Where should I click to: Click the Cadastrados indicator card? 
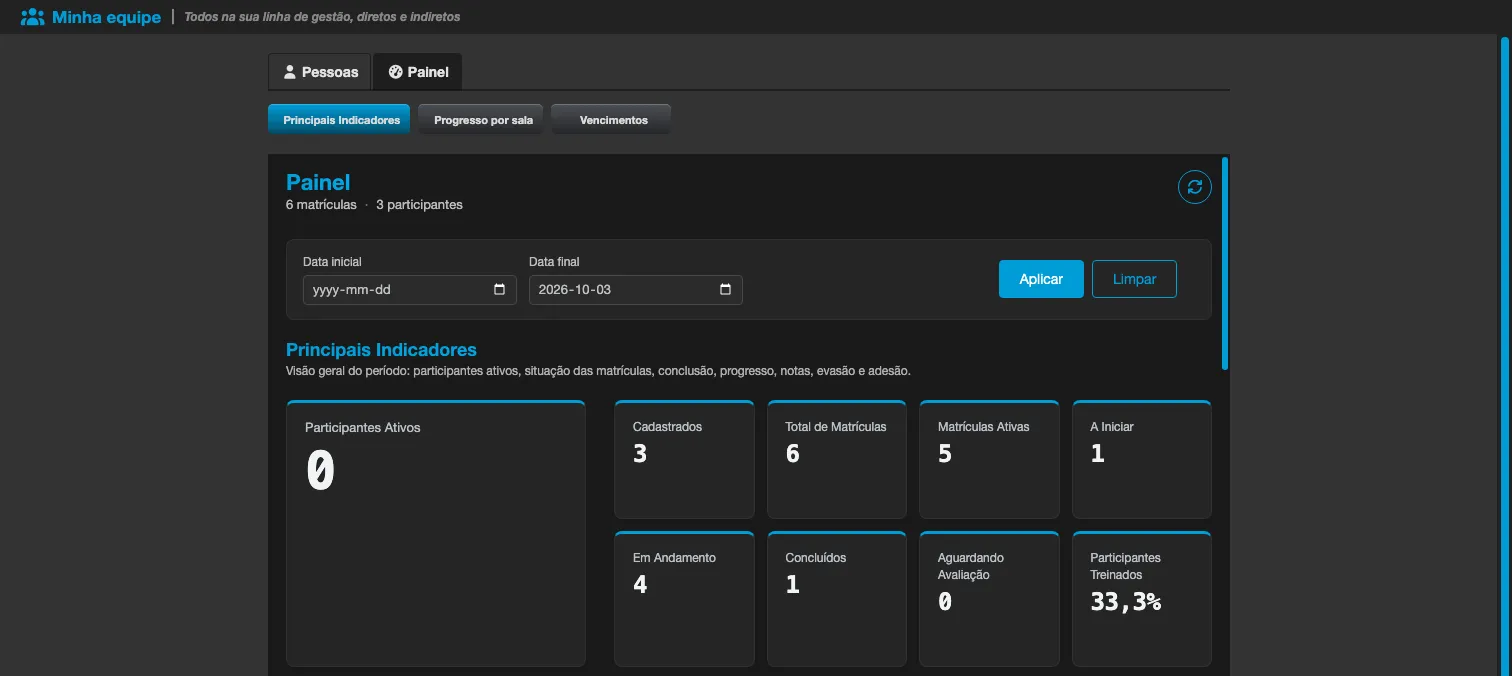[684, 459]
